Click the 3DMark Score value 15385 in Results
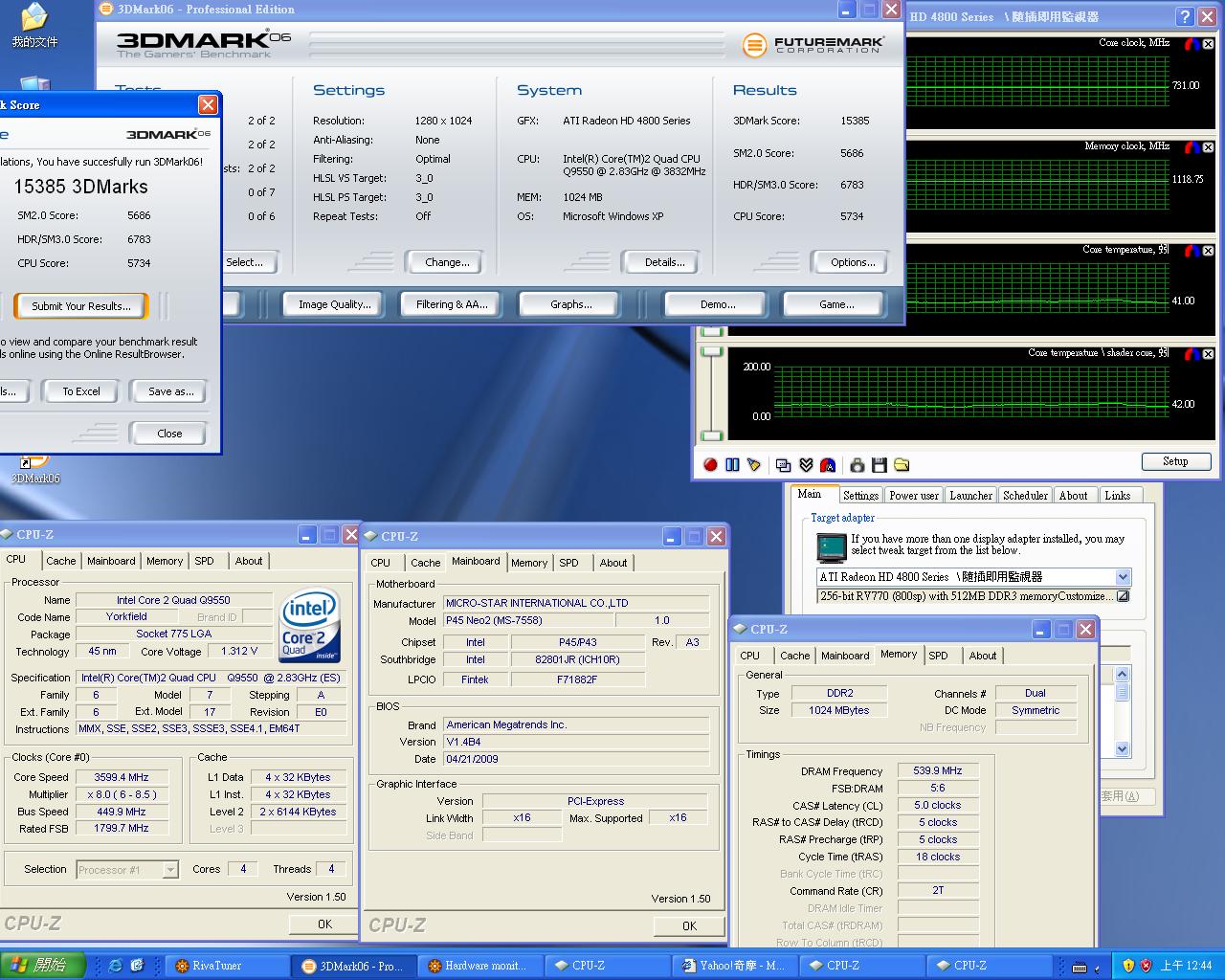The height and width of the screenshot is (980, 1225). tap(855, 121)
